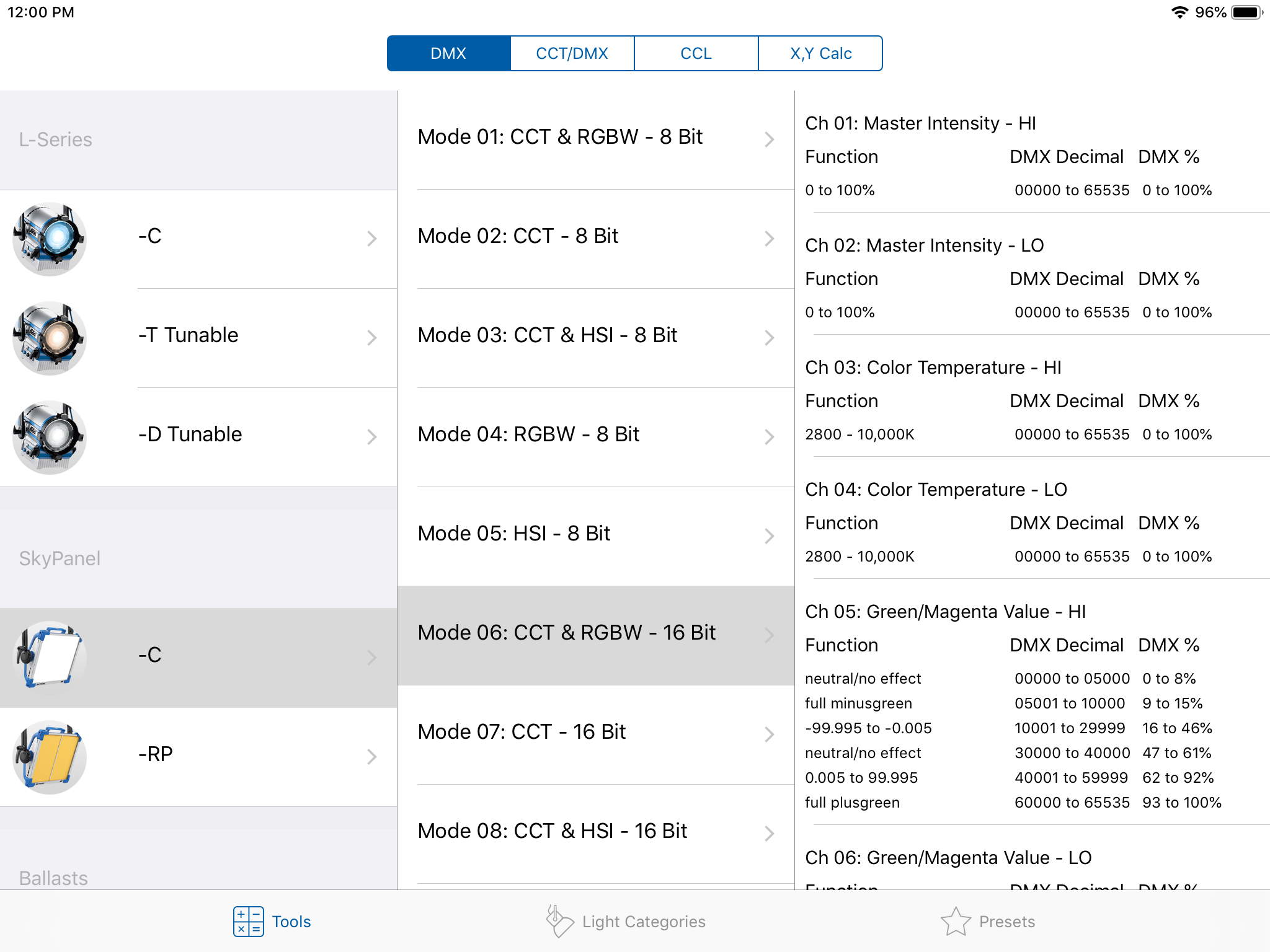Screen dimensions: 1270x952
Task: Open Light Categories flashlight icon
Action: (559, 921)
